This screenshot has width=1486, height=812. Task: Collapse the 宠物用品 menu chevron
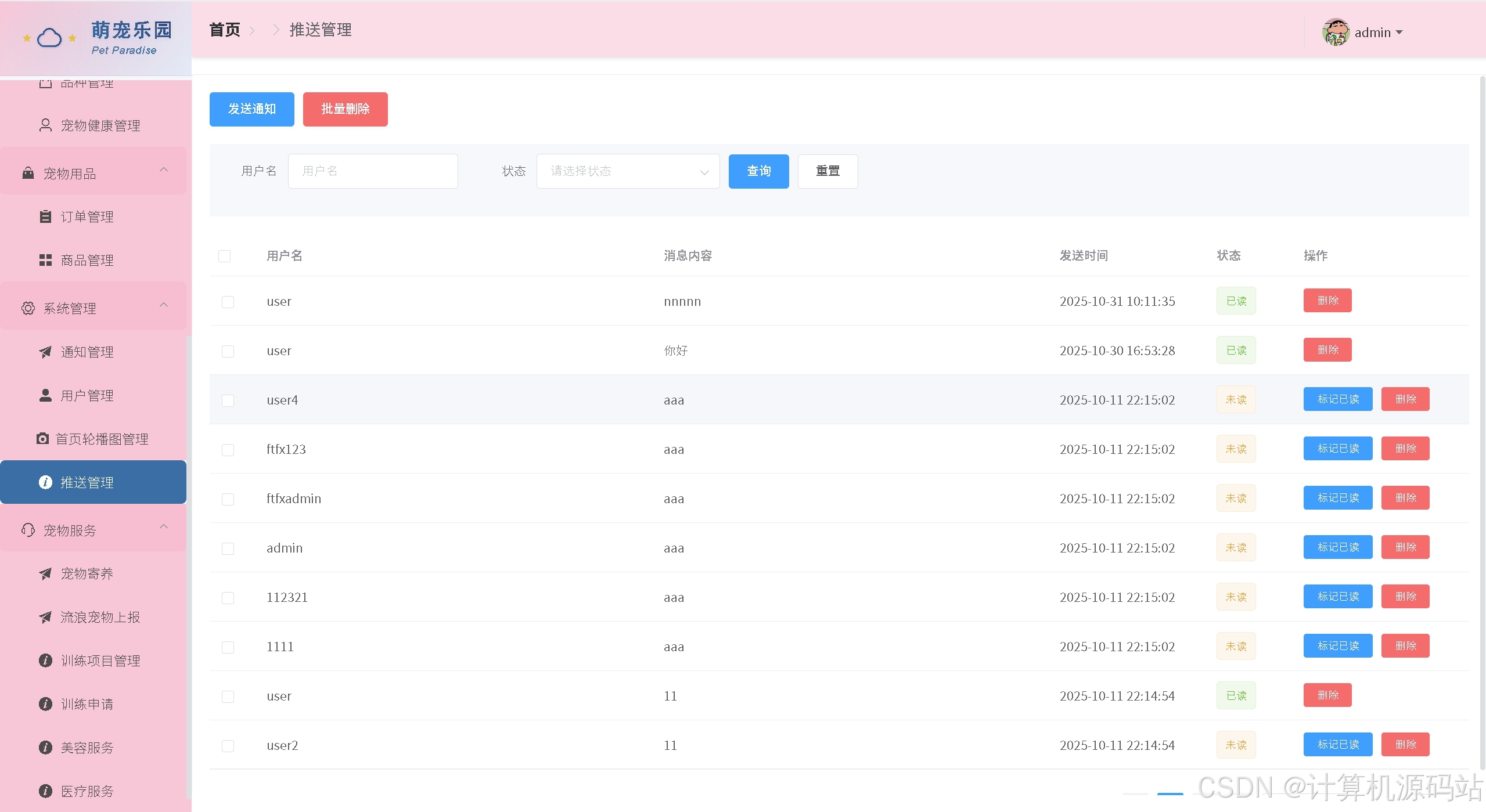tap(164, 169)
